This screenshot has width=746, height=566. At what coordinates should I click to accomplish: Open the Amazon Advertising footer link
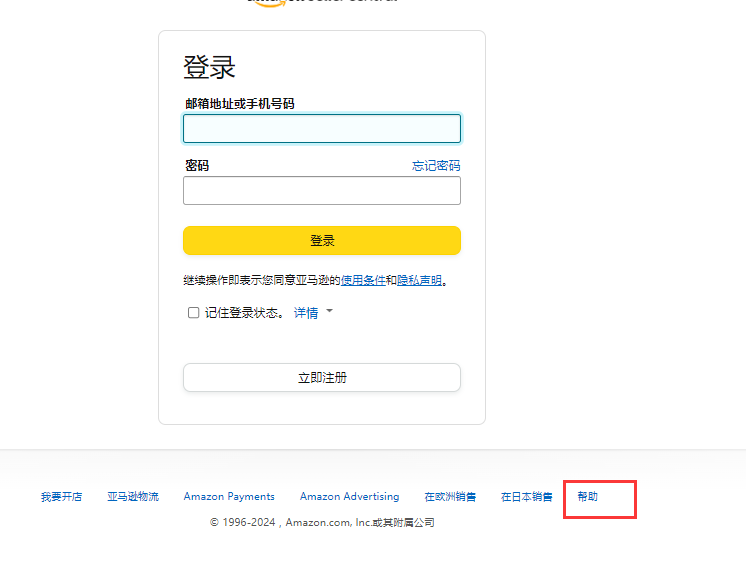(349, 497)
